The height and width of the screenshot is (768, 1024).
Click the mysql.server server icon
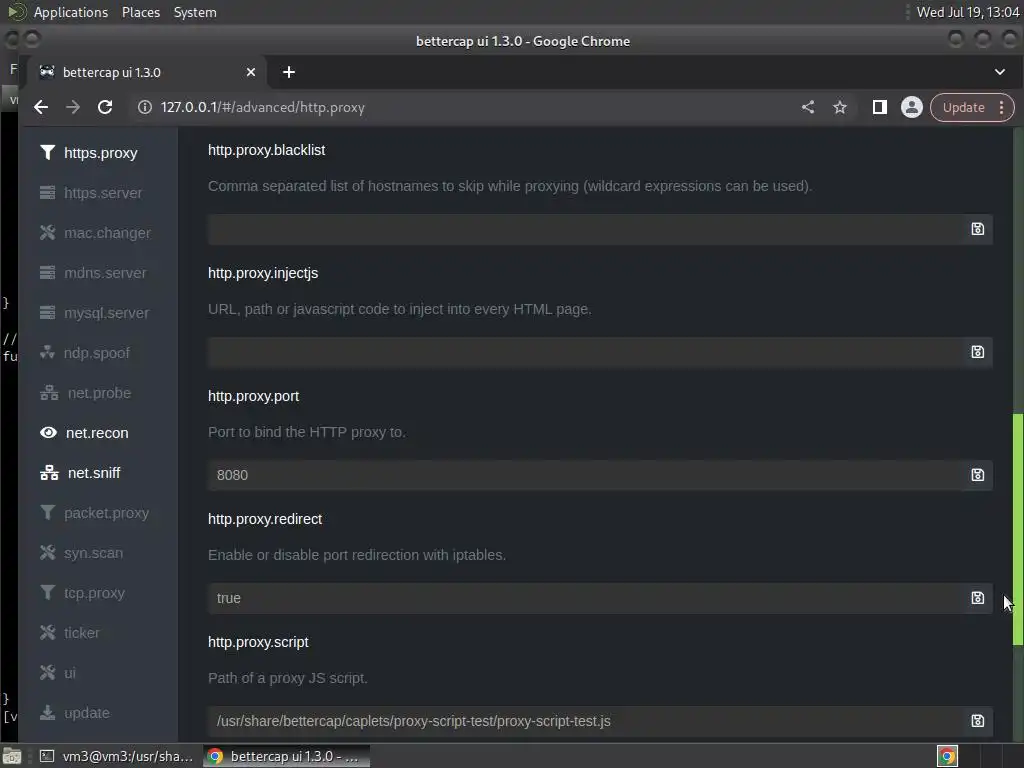[48, 313]
